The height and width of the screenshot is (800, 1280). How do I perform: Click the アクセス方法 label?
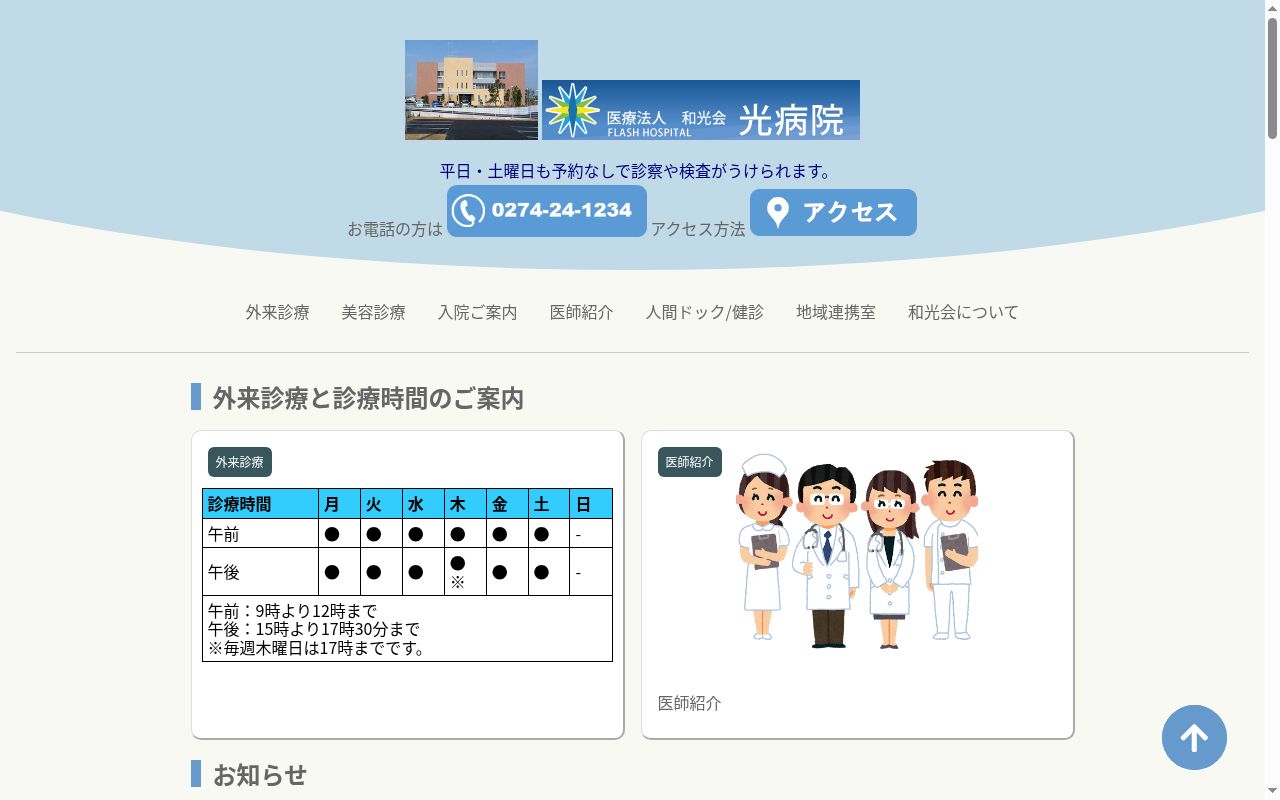[x=698, y=229]
